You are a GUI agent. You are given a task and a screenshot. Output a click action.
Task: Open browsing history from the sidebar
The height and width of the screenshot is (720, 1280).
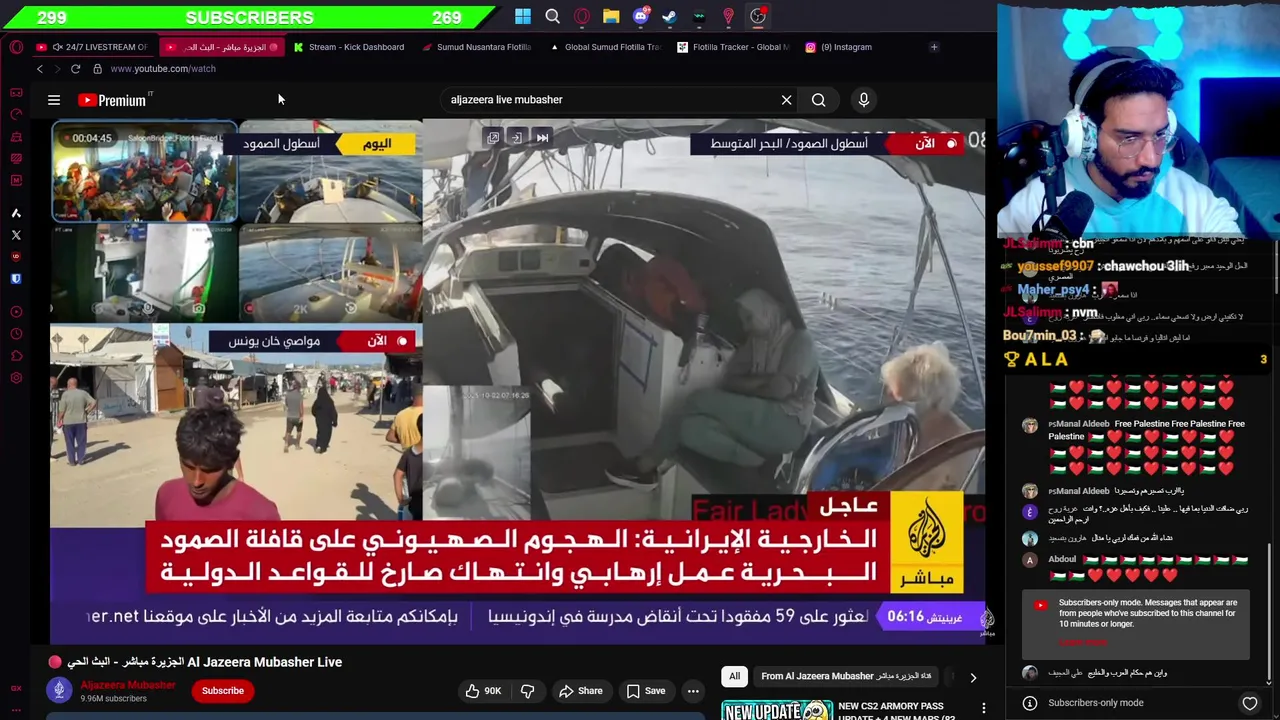[16, 334]
